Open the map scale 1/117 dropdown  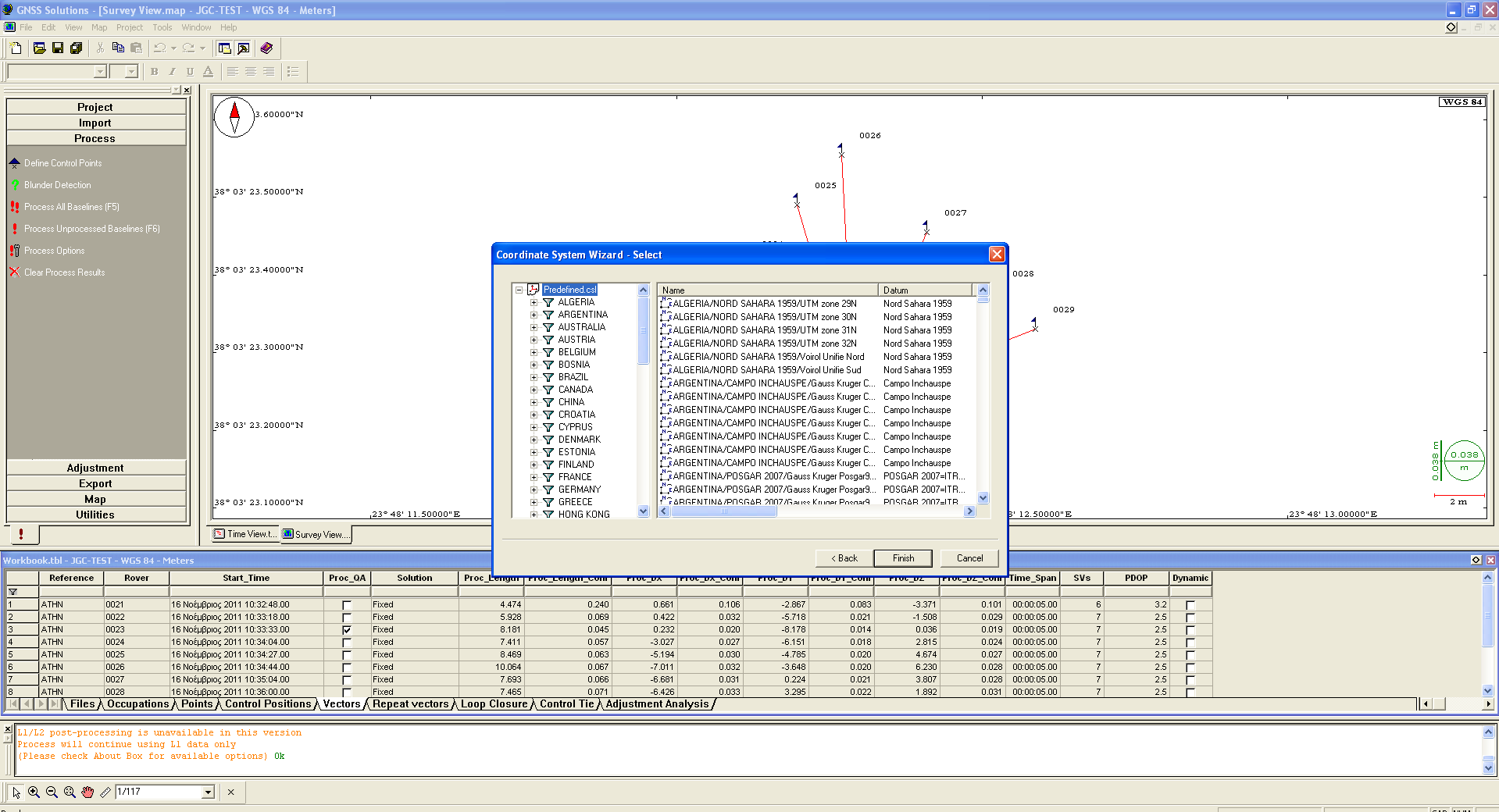pyautogui.click(x=208, y=792)
